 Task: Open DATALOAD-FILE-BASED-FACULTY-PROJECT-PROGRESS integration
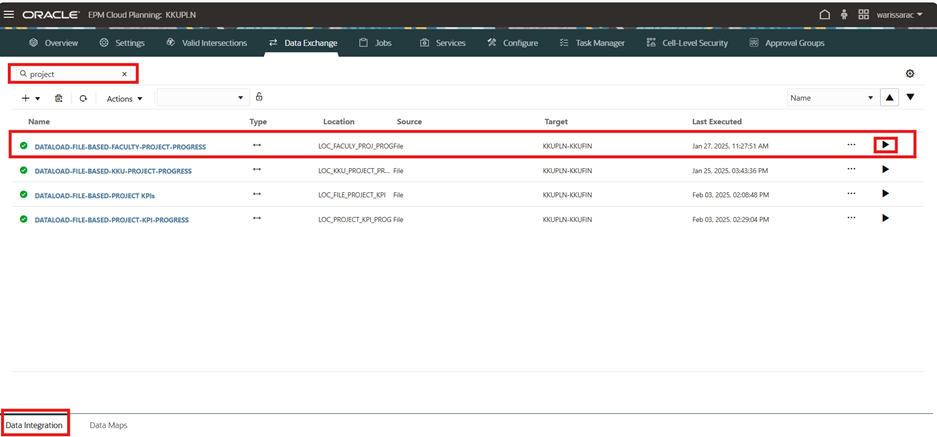click(120, 146)
